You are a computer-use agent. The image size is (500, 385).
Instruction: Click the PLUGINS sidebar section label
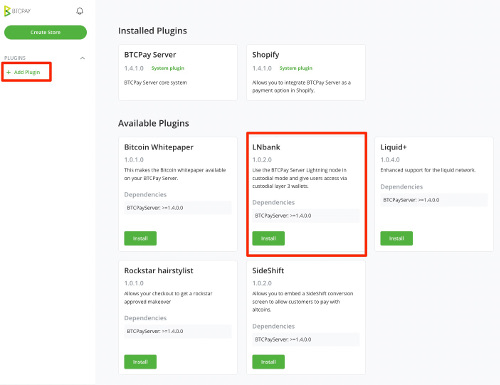[15, 58]
